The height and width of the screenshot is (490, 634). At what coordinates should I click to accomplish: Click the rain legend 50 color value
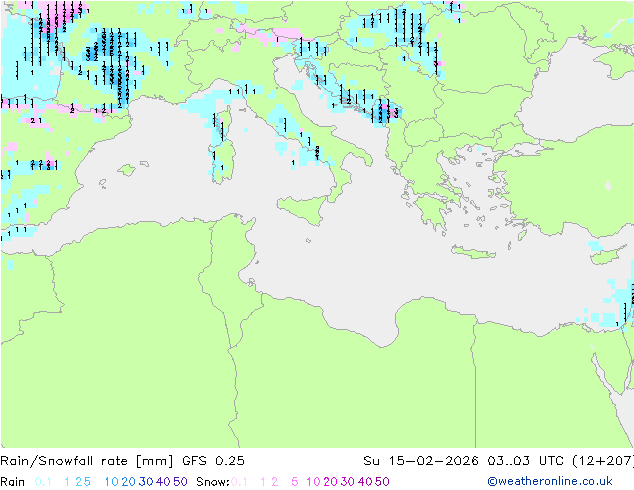[x=180, y=482]
